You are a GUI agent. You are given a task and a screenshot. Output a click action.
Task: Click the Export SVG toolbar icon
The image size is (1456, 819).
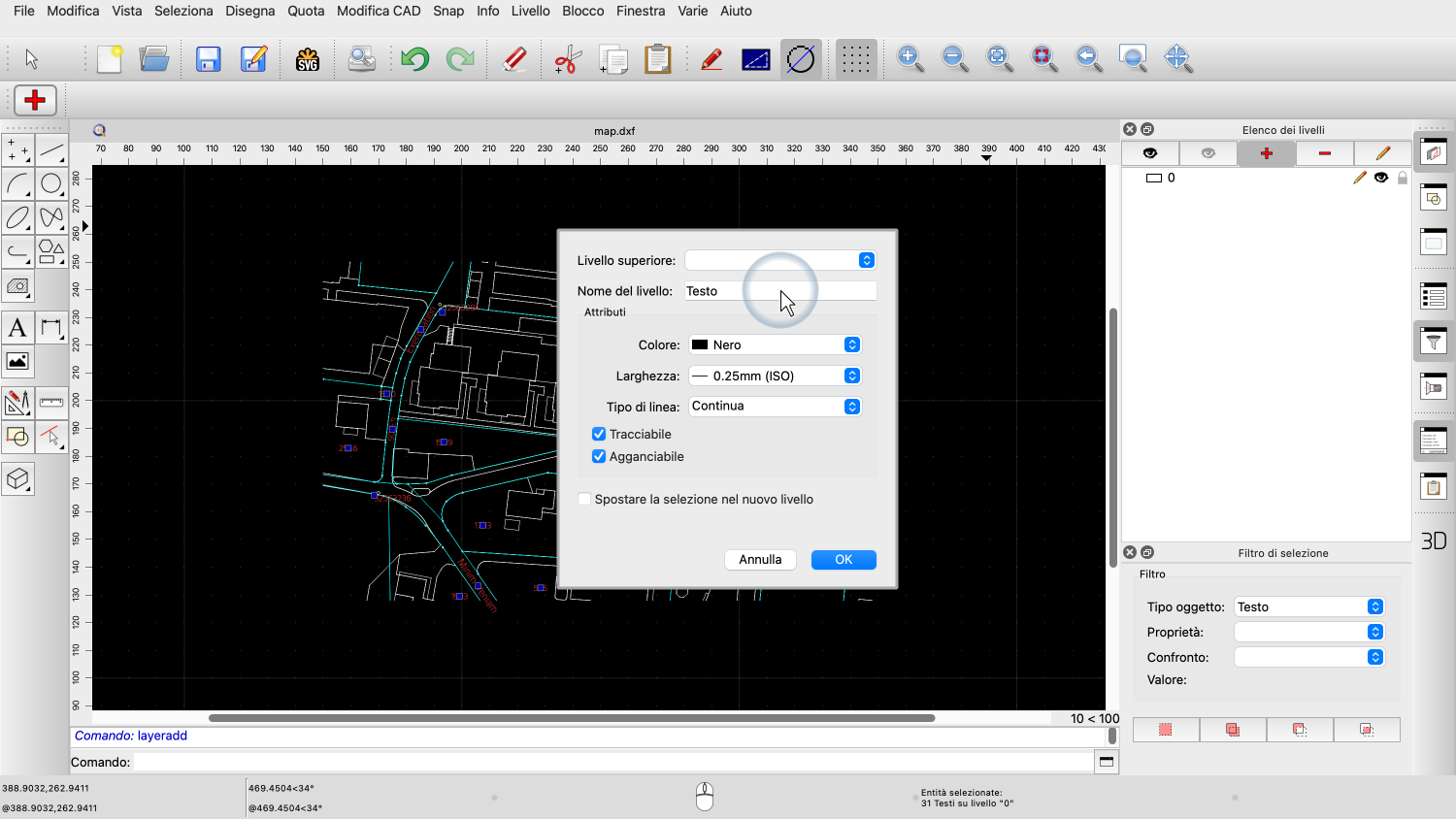tap(308, 60)
